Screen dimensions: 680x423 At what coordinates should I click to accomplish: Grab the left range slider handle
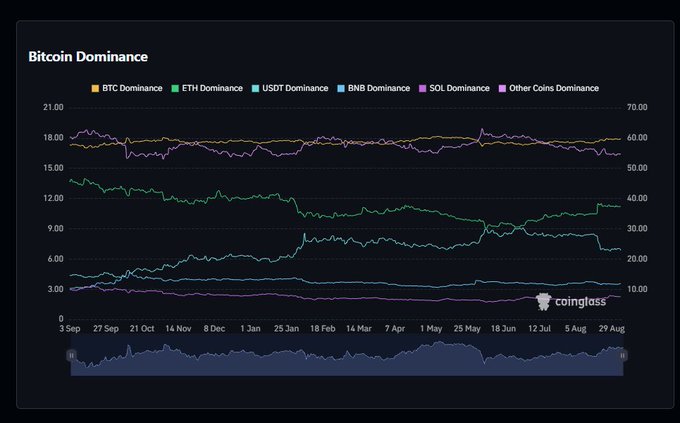click(72, 356)
